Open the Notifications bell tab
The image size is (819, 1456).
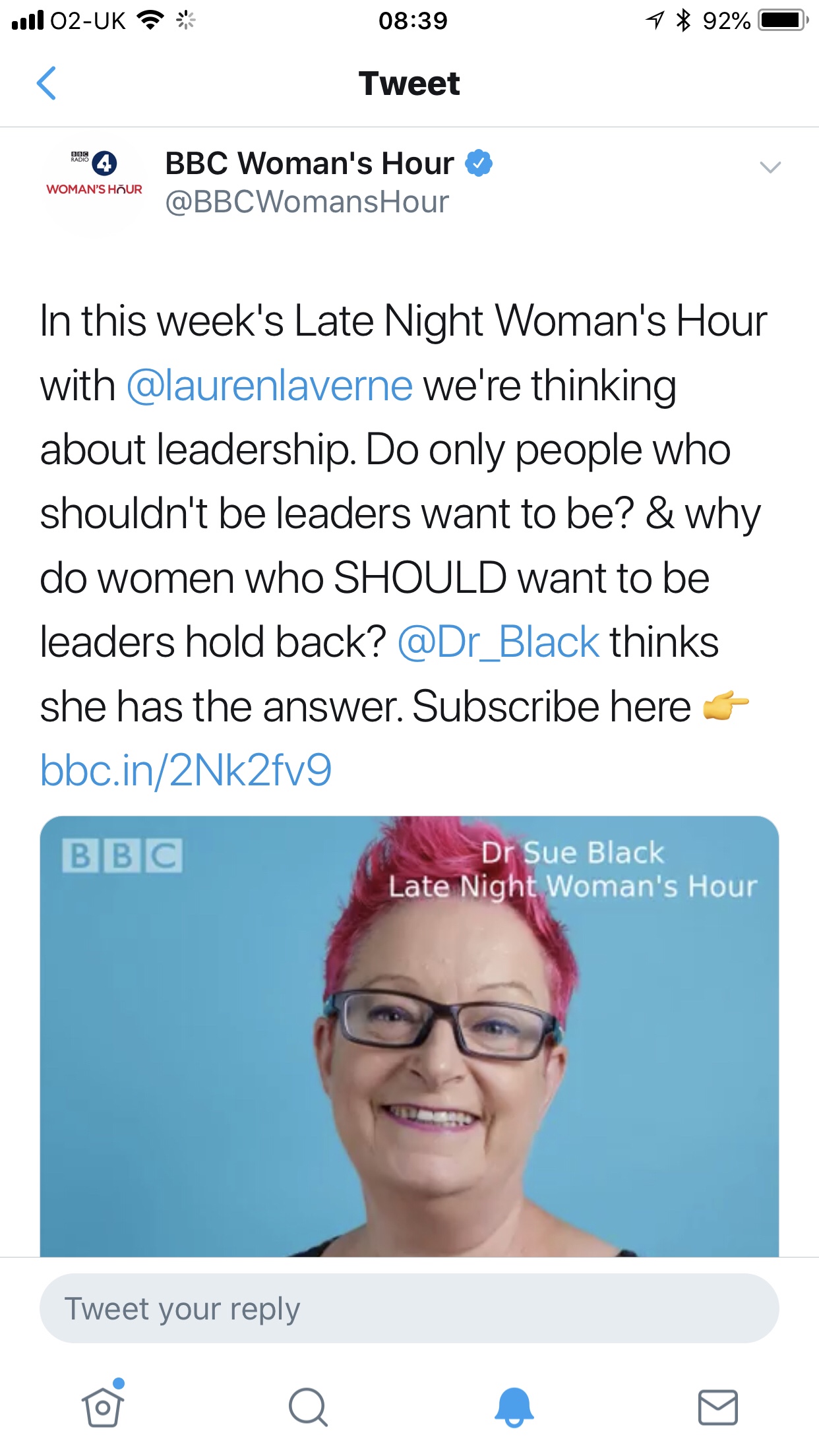tap(514, 1407)
